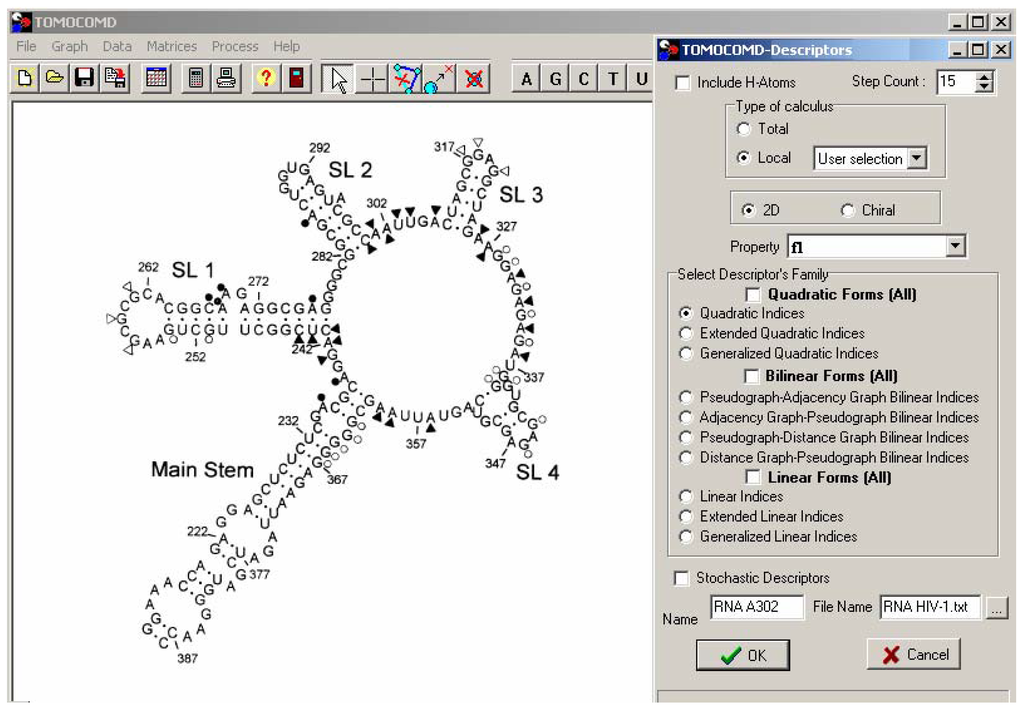Open the Graph menu
The height and width of the screenshot is (709, 1024).
tap(70, 46)
